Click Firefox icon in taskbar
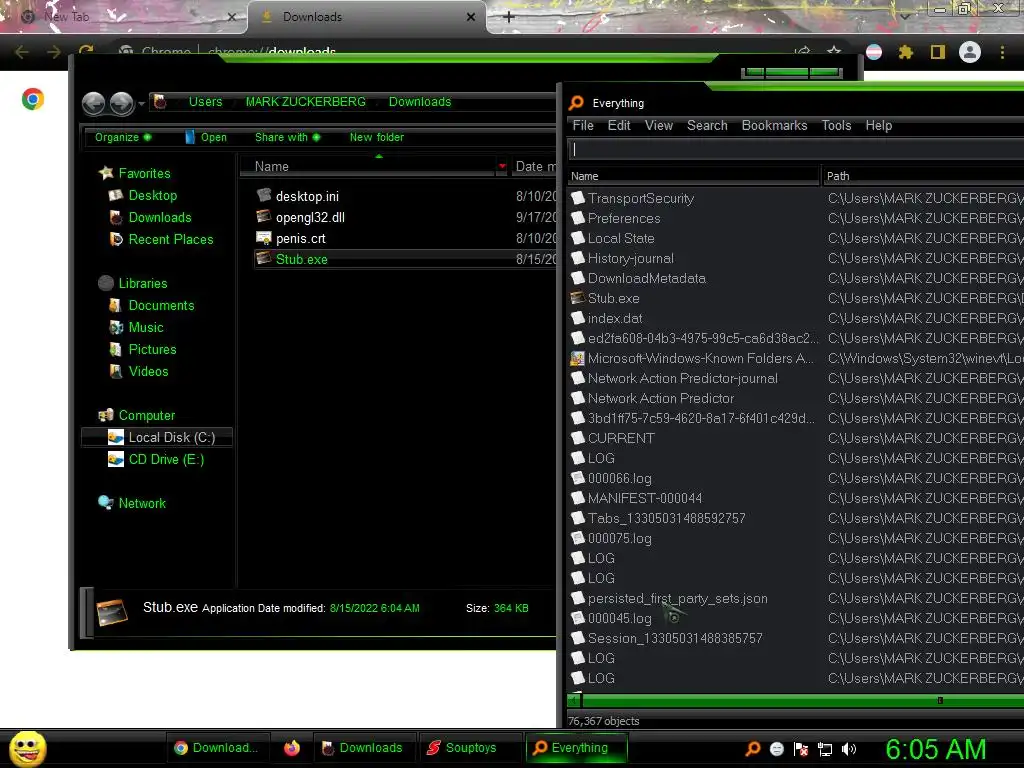The height and width of the screenshot is (768, 1024). (291, 748)
